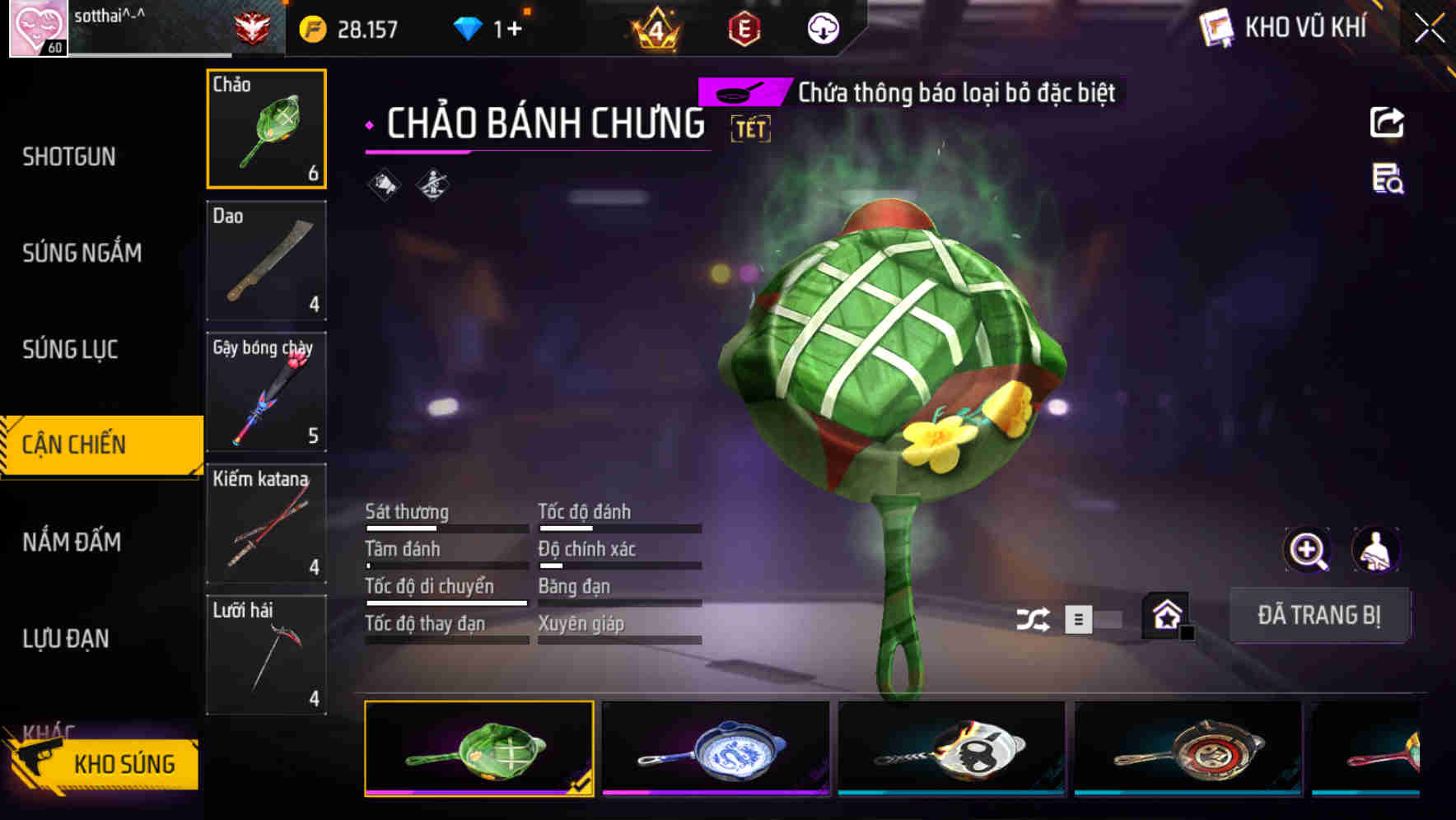Toggle the list switch beside shuffle

pos(1093,619)
